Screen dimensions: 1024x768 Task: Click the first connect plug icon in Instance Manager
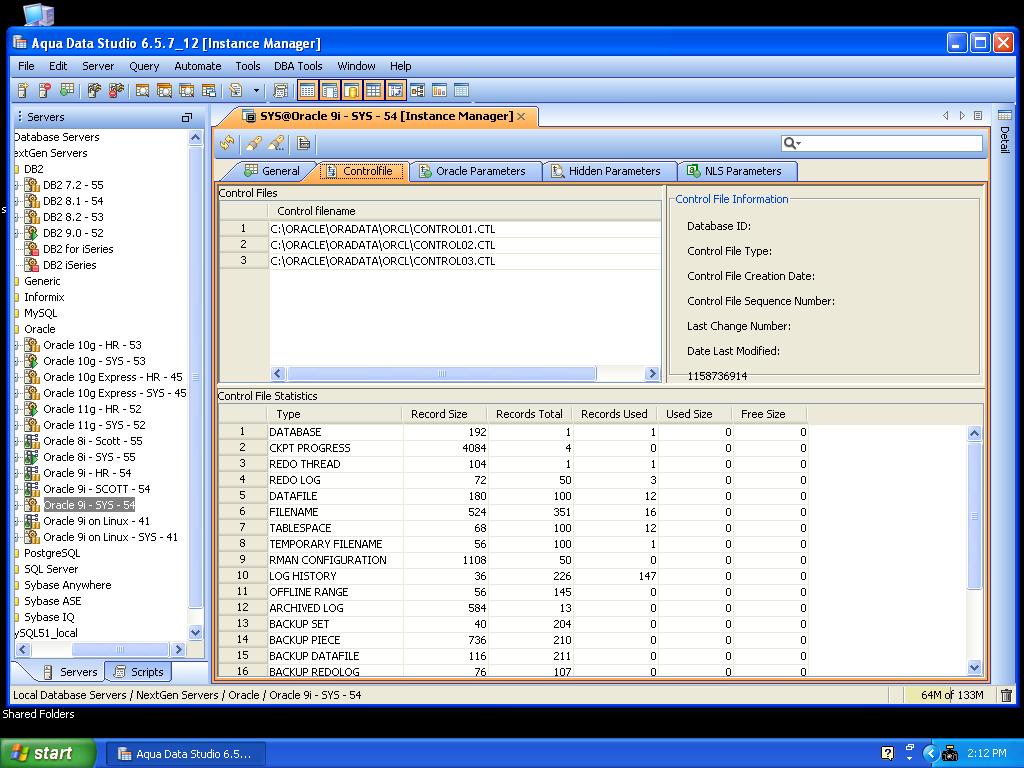point(253,142)
